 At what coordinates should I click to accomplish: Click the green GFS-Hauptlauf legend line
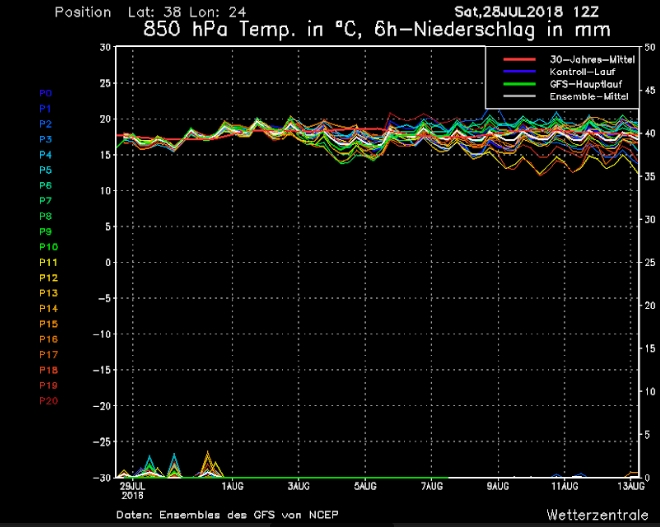[x=518, y=84]
